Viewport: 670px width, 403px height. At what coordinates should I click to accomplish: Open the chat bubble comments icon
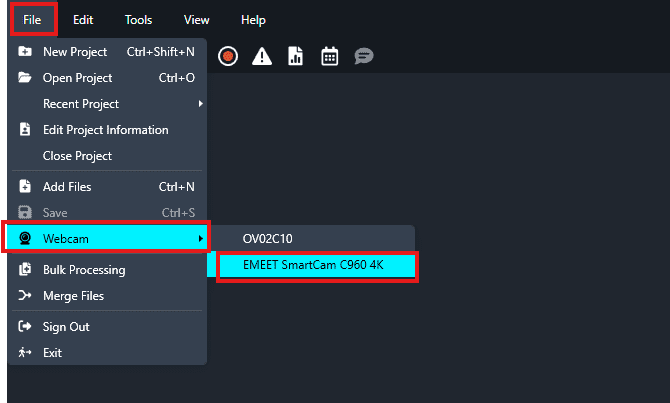[364, 57]
